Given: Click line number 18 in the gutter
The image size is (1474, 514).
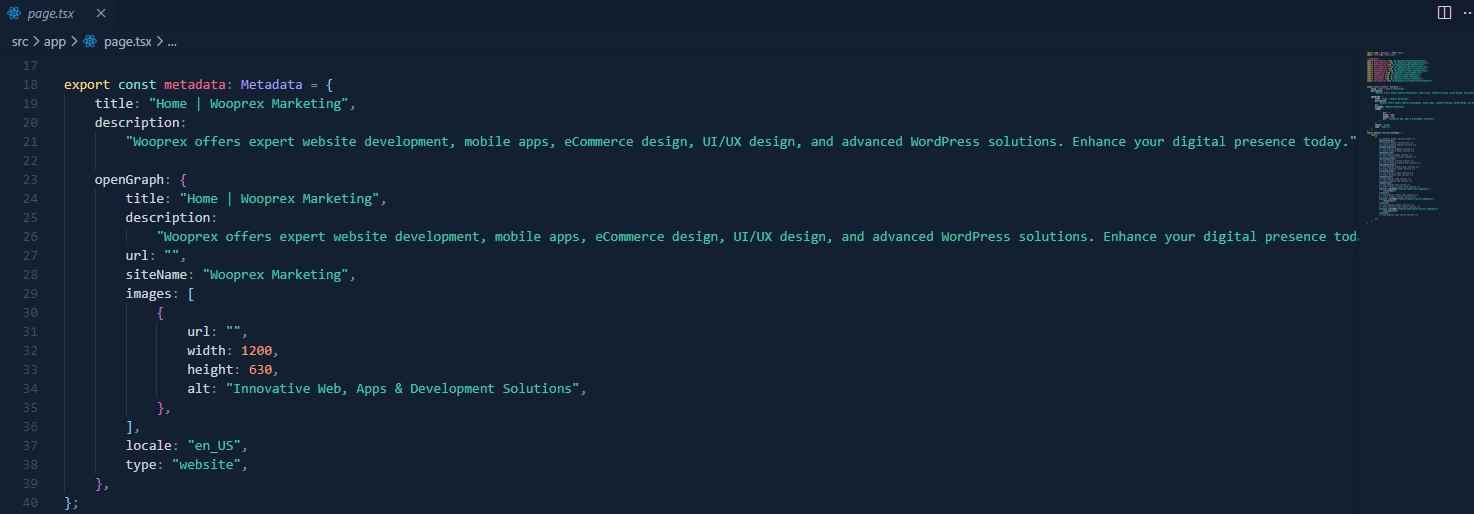Looking at the screenshot, I should pyautogui.click(x=29, y=85).
